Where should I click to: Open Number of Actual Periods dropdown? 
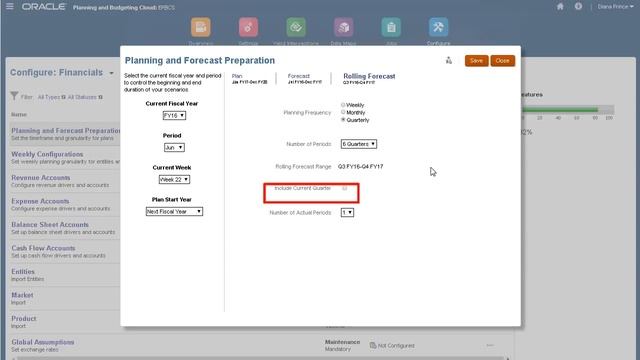347,213
